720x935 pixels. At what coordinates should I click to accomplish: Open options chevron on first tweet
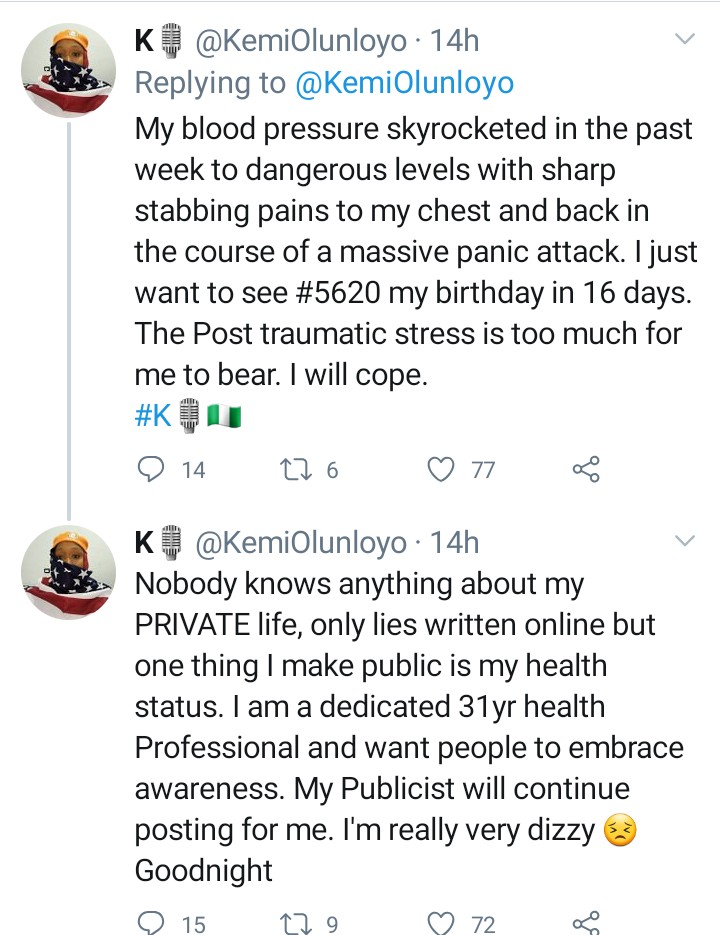click(x=685, y=40)
